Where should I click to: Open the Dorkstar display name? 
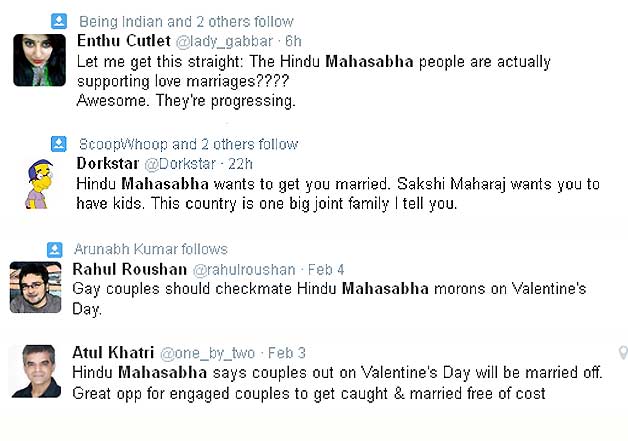click(x=108, y=163)
